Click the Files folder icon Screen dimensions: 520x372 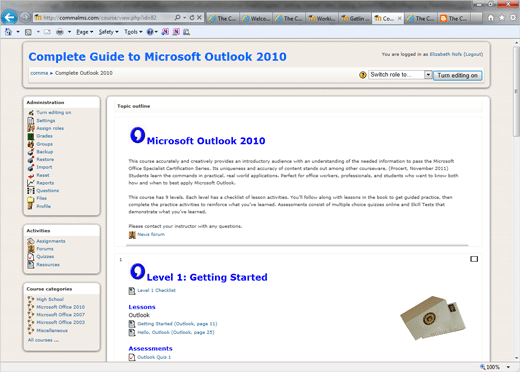31,199
